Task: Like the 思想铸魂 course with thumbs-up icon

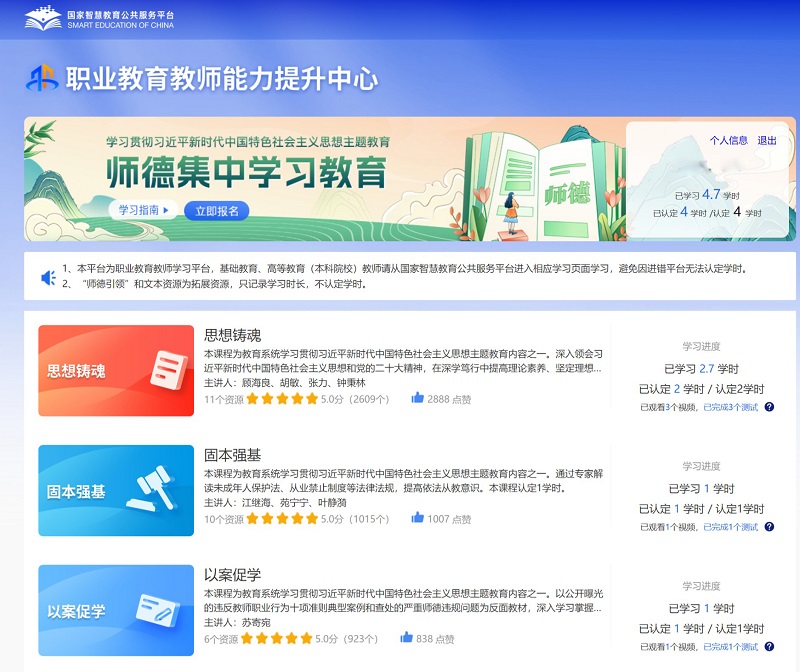Action: pos(418,398)
